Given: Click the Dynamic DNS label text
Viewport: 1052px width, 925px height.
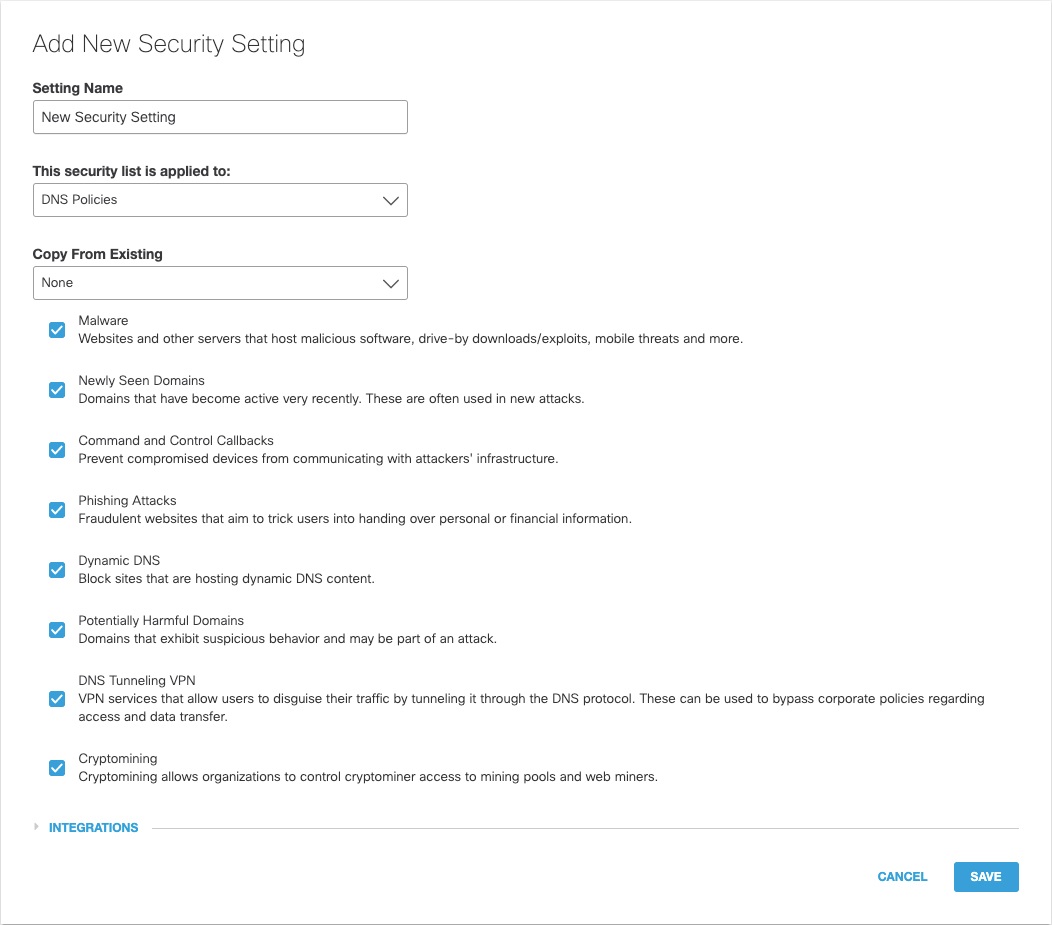Looking at the screenshot, I should 119,561.
